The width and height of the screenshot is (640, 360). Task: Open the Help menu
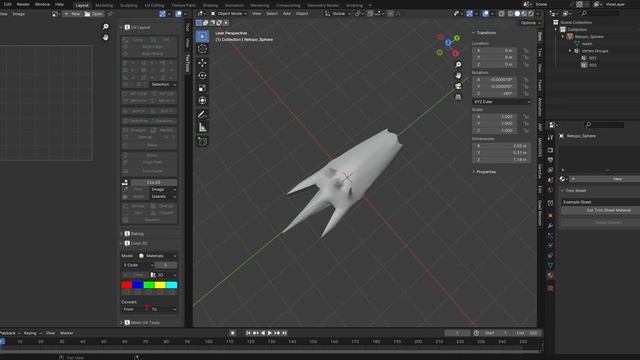coord(59,4)
